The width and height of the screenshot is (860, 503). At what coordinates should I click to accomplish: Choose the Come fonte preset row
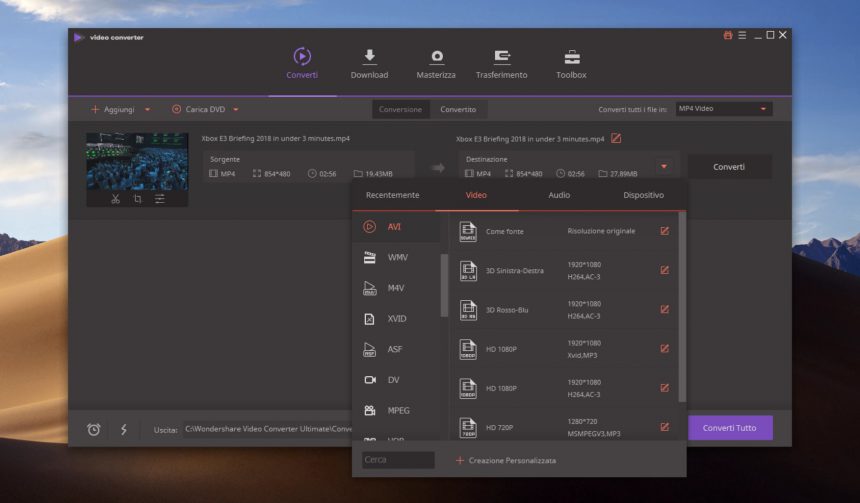click(564, 231)
